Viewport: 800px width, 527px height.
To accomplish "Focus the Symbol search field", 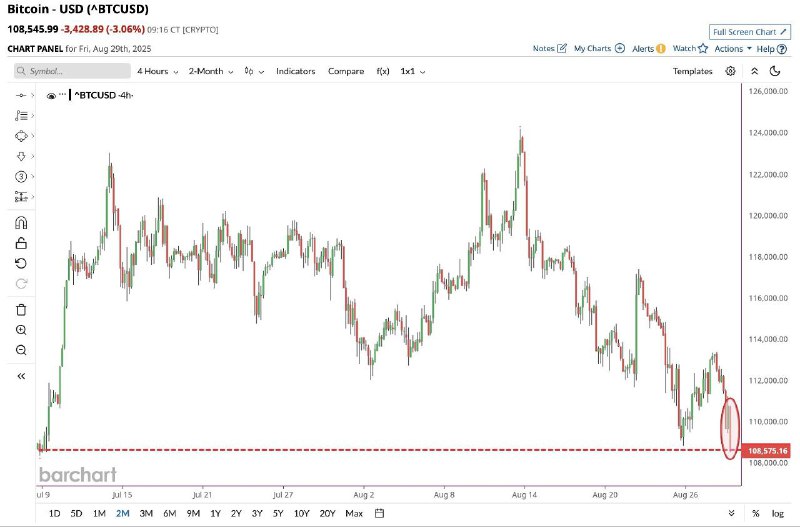I will tap(72, 71).
